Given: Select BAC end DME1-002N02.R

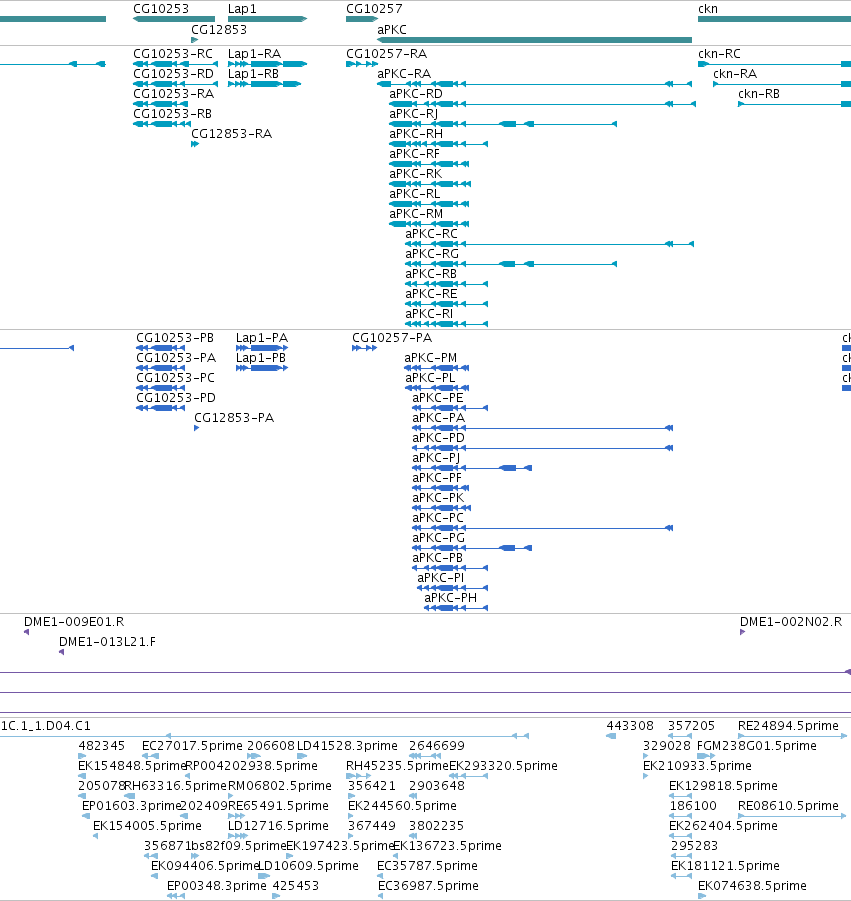Looking at the screenshot, I should coord(742,632).
